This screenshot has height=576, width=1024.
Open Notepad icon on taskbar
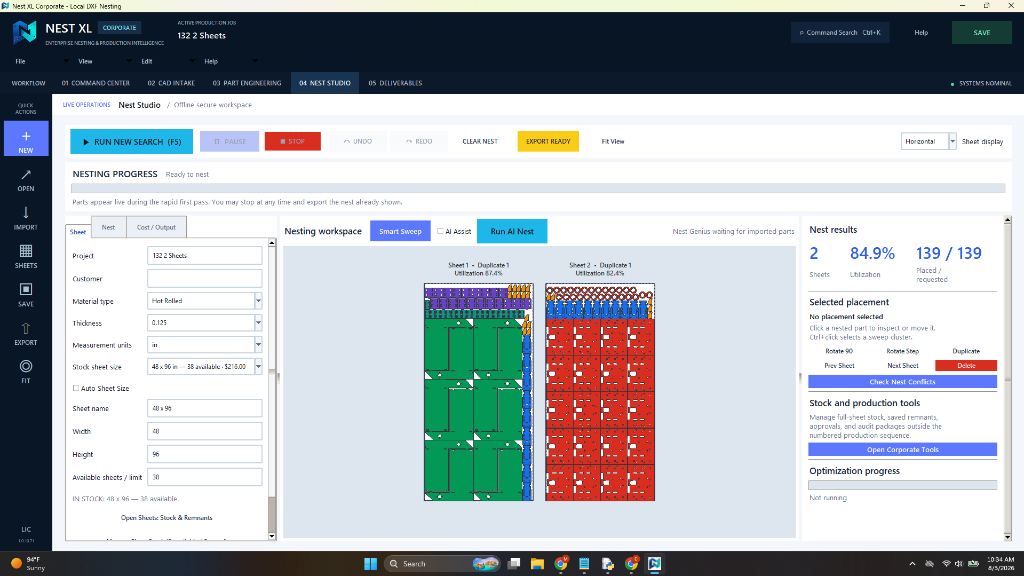584,564
